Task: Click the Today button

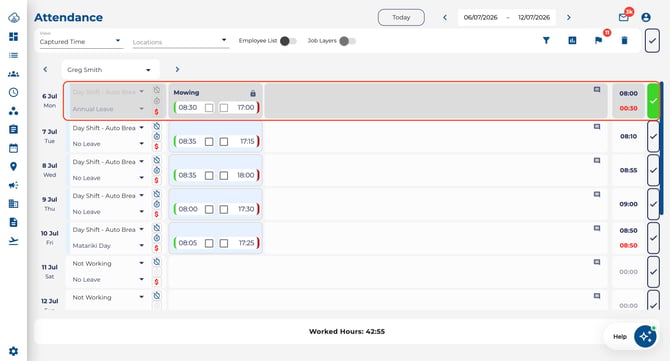Action: [x=401, y=18]
